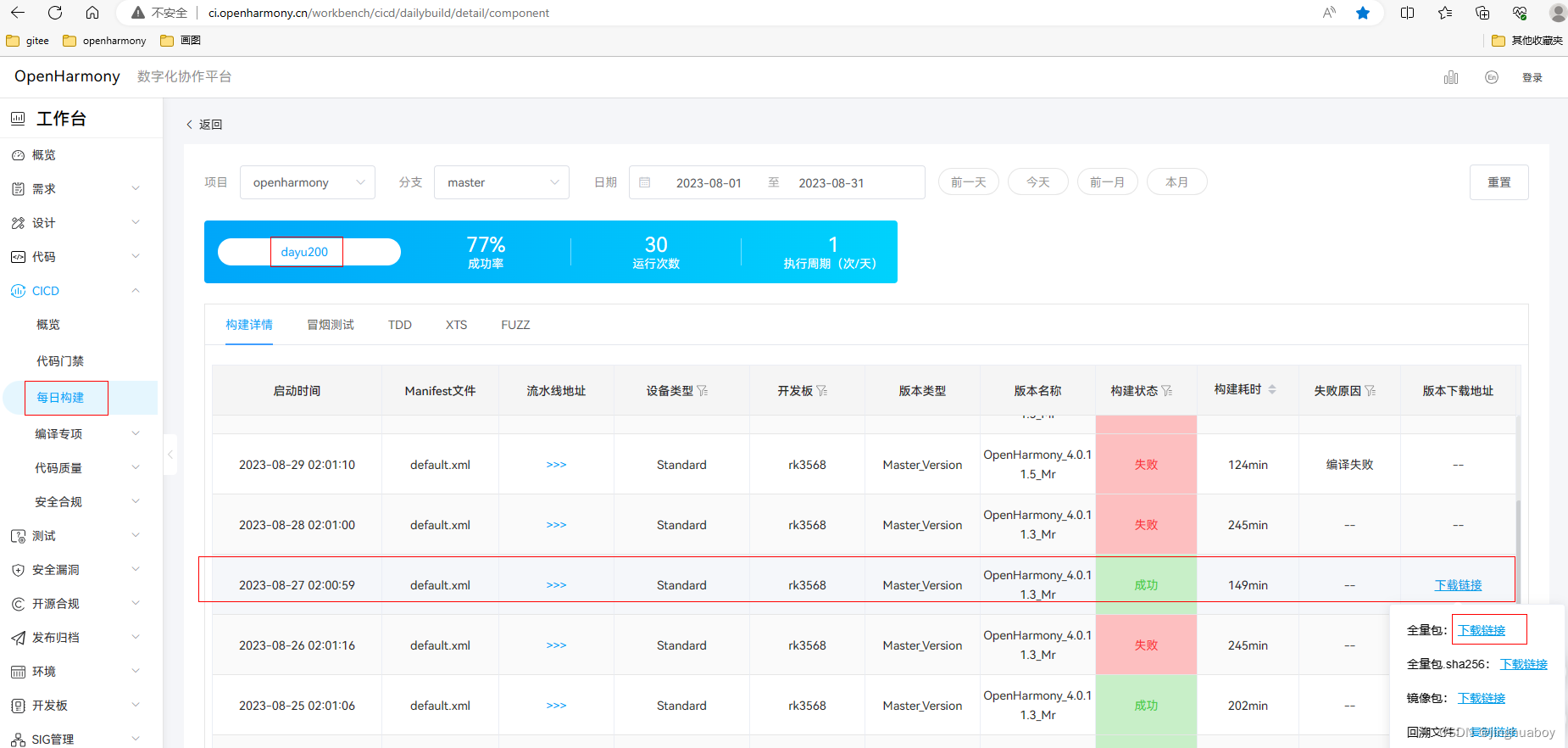Screen dimensions: 1568x748
Task: Open pipeline link for 2023-08-29 build
Action: pos(556,465)
